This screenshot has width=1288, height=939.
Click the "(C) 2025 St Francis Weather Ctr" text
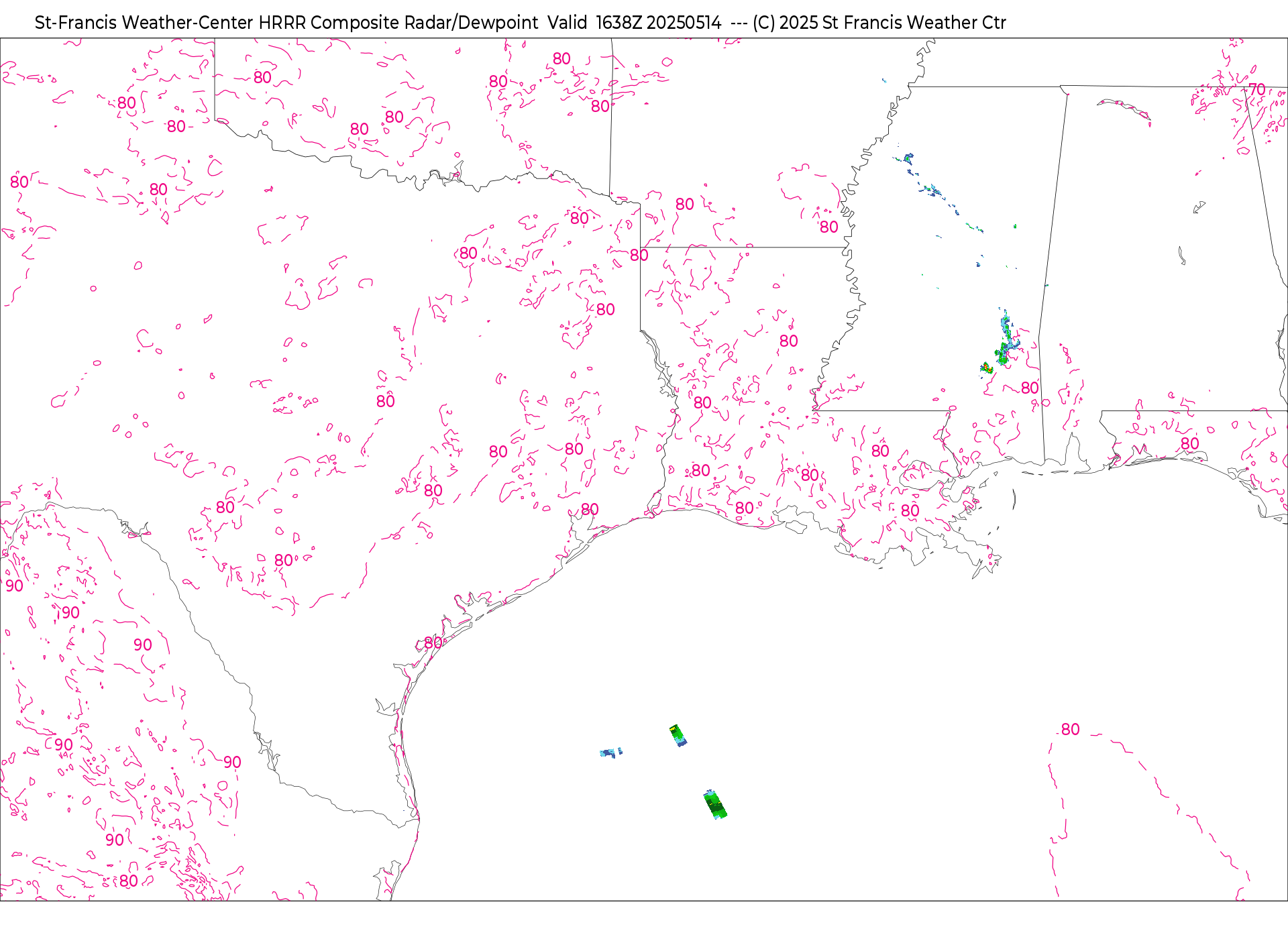pos(879,23)
